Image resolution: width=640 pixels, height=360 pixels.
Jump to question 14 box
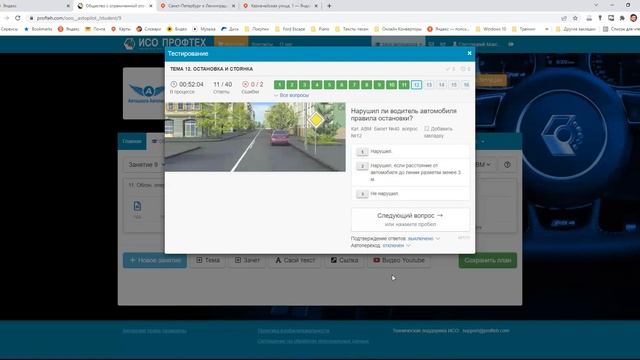tap(441, 84)
